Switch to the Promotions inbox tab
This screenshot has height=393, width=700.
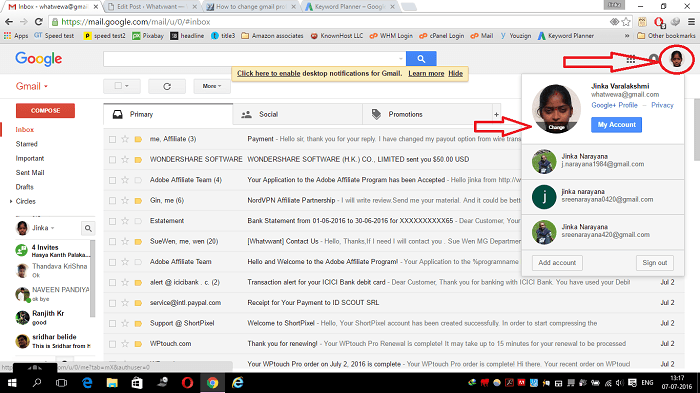[x=427, y=115]
